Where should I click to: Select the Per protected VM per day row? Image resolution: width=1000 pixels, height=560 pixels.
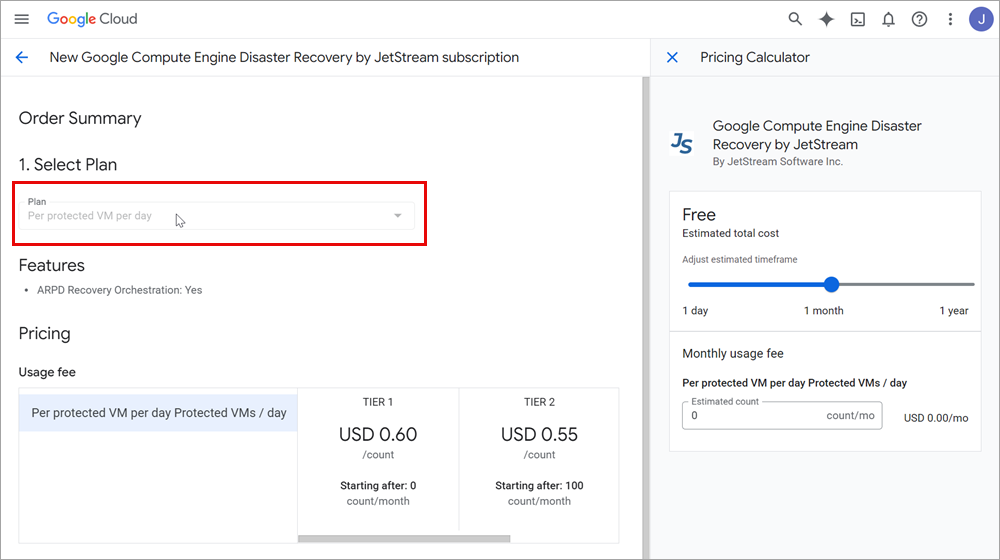click(158, 413)
